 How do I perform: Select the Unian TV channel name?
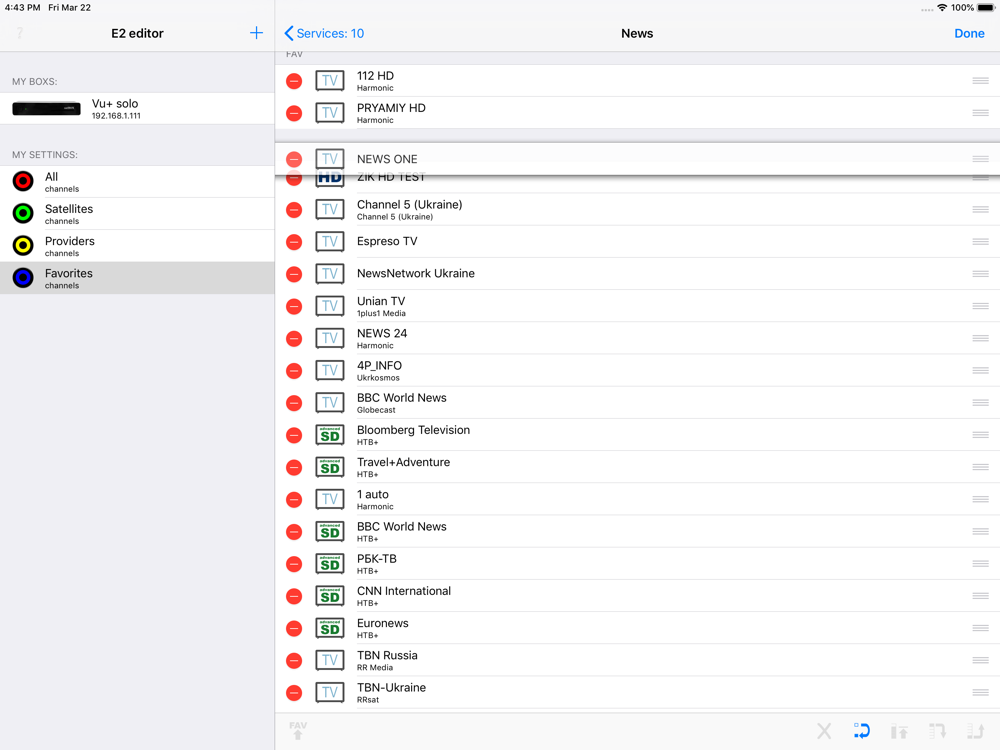381,301
